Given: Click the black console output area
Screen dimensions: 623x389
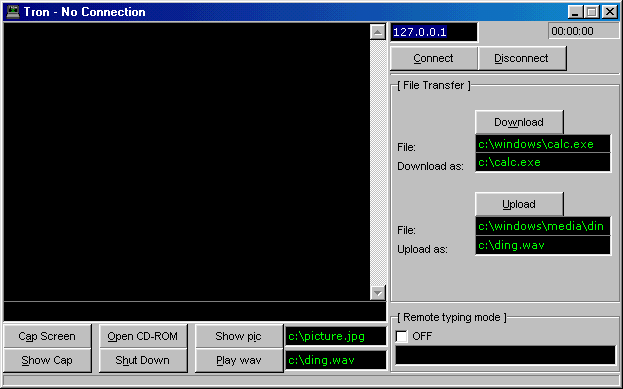Looking at the screenshot, I should 187,162.
